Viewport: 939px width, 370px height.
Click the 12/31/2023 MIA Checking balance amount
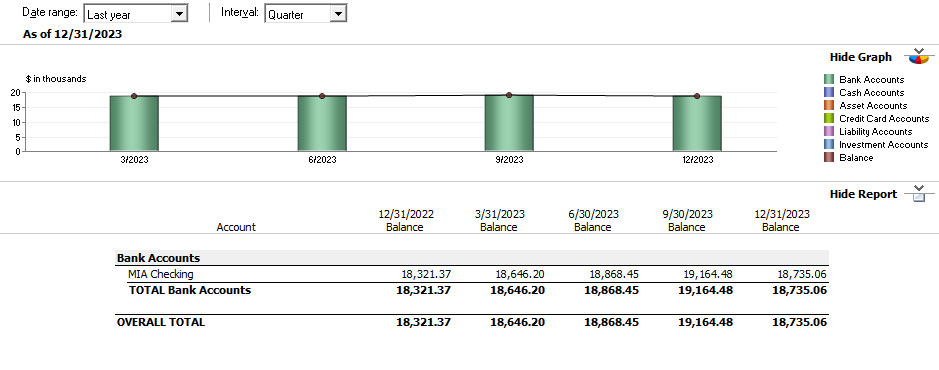tap(802, 274)
